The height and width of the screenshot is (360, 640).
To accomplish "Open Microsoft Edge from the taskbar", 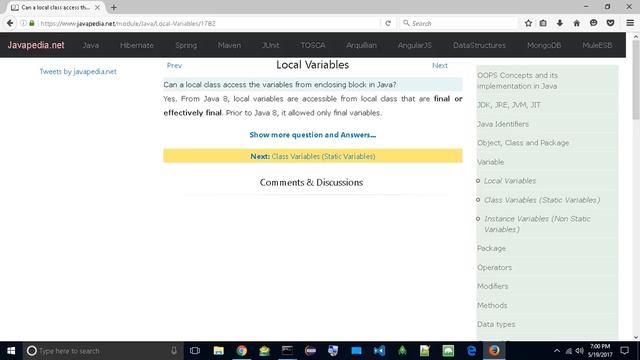I will tap(471, 351).
